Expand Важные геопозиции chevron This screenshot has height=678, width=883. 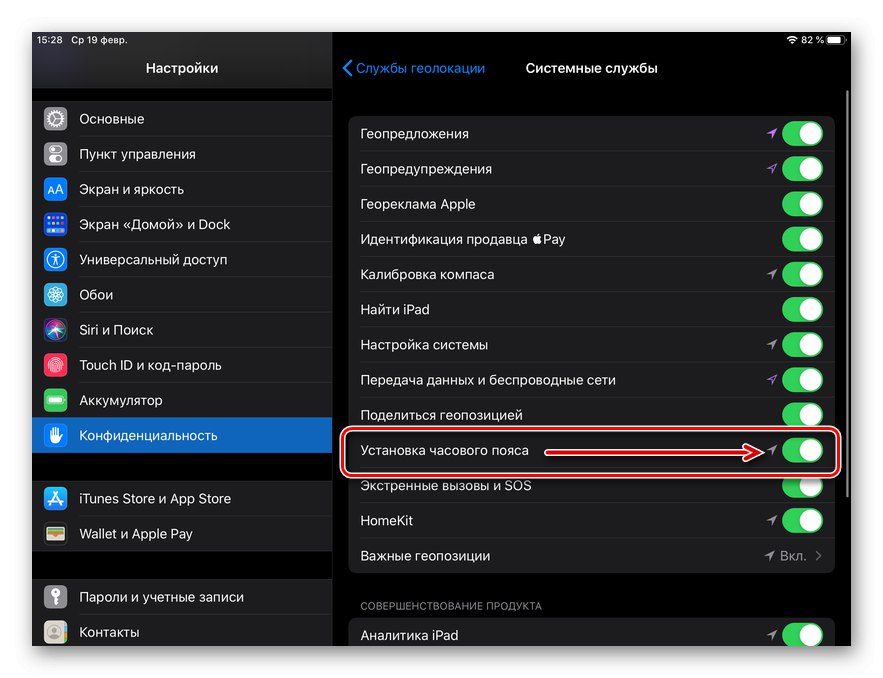[819, 556]
